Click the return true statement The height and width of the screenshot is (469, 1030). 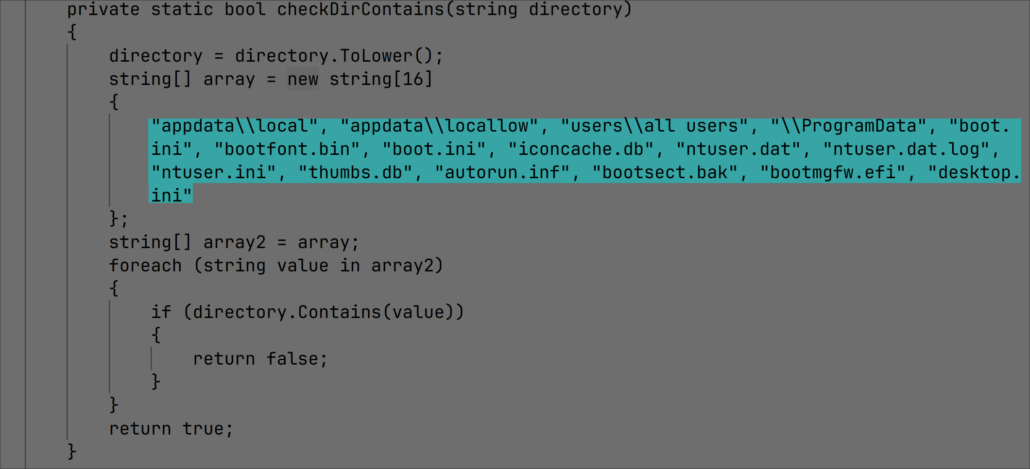coord(171,428)
